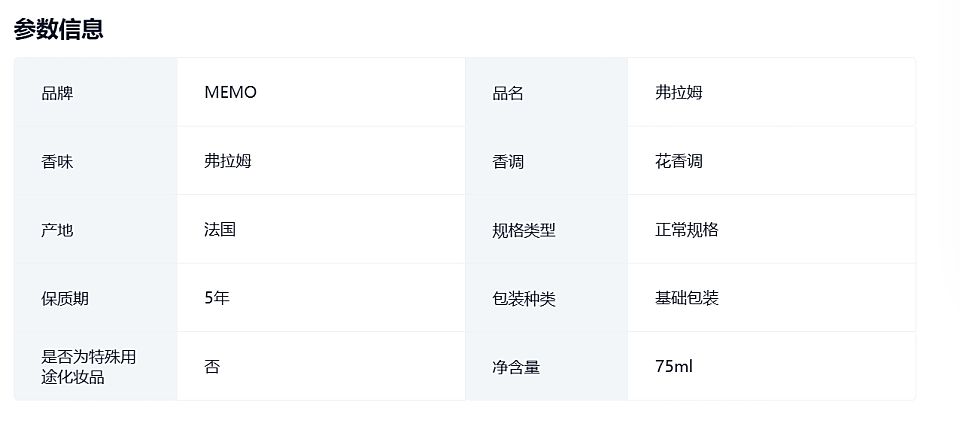
Task: Click the 正常规格 value
Action: 686,230
